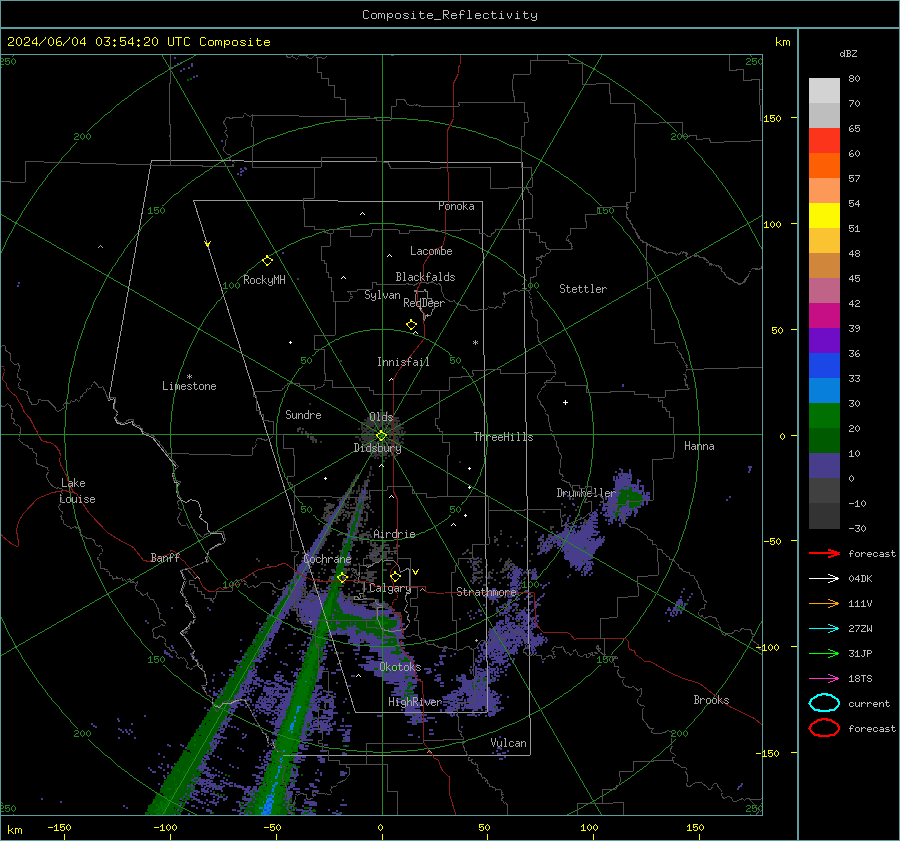Click the Didsbury city label

coord(377,448)
